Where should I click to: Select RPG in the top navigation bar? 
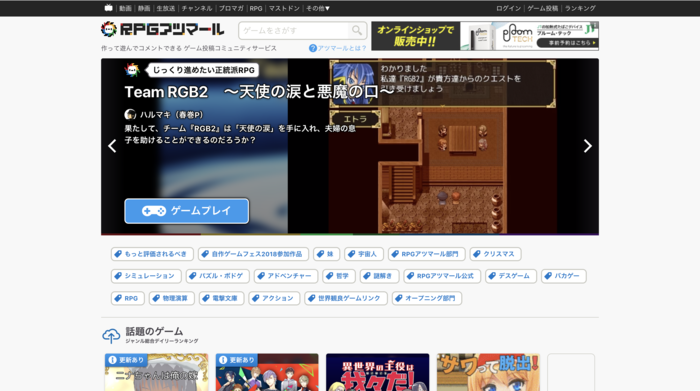[x=256, y=8]
